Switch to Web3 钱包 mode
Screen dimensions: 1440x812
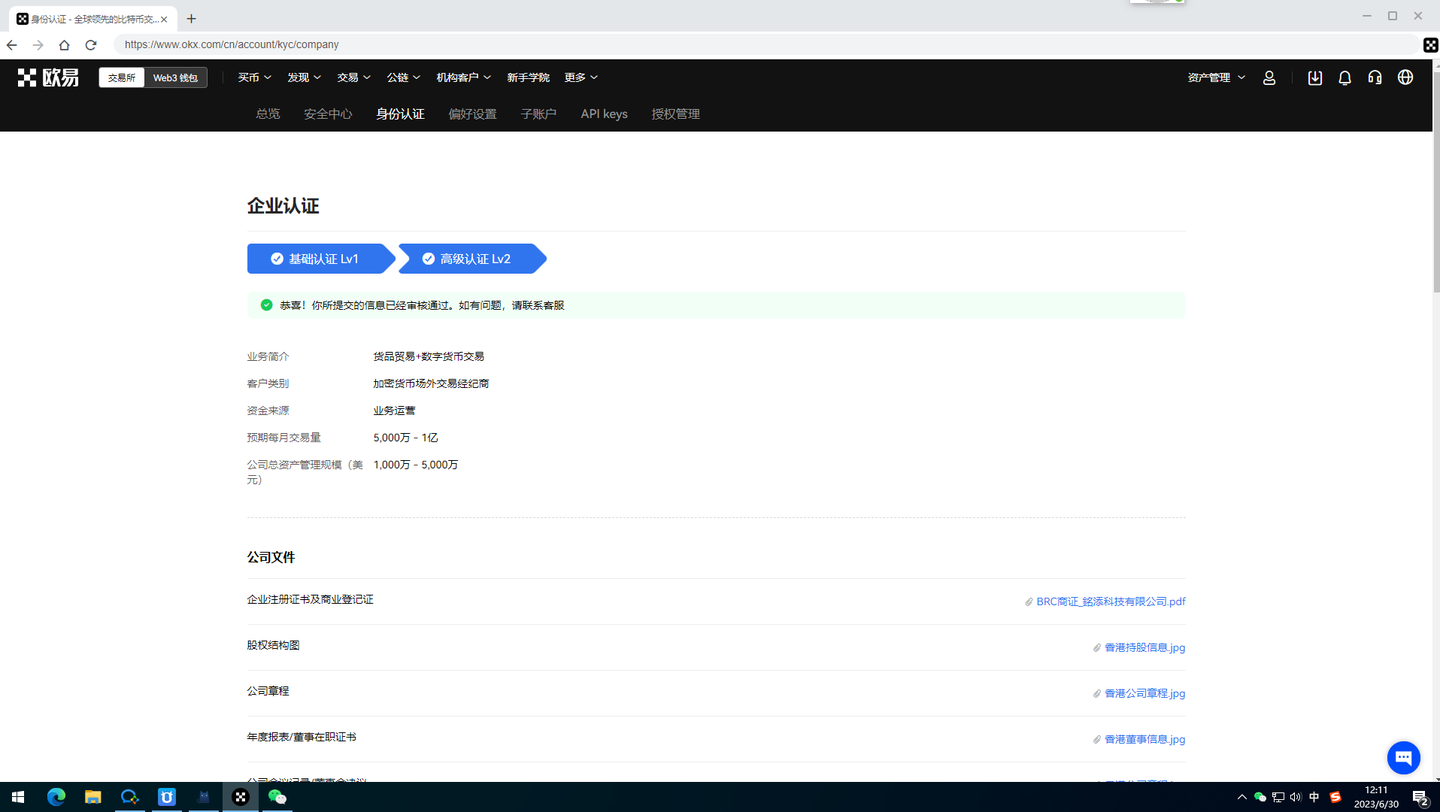point(176,77)
